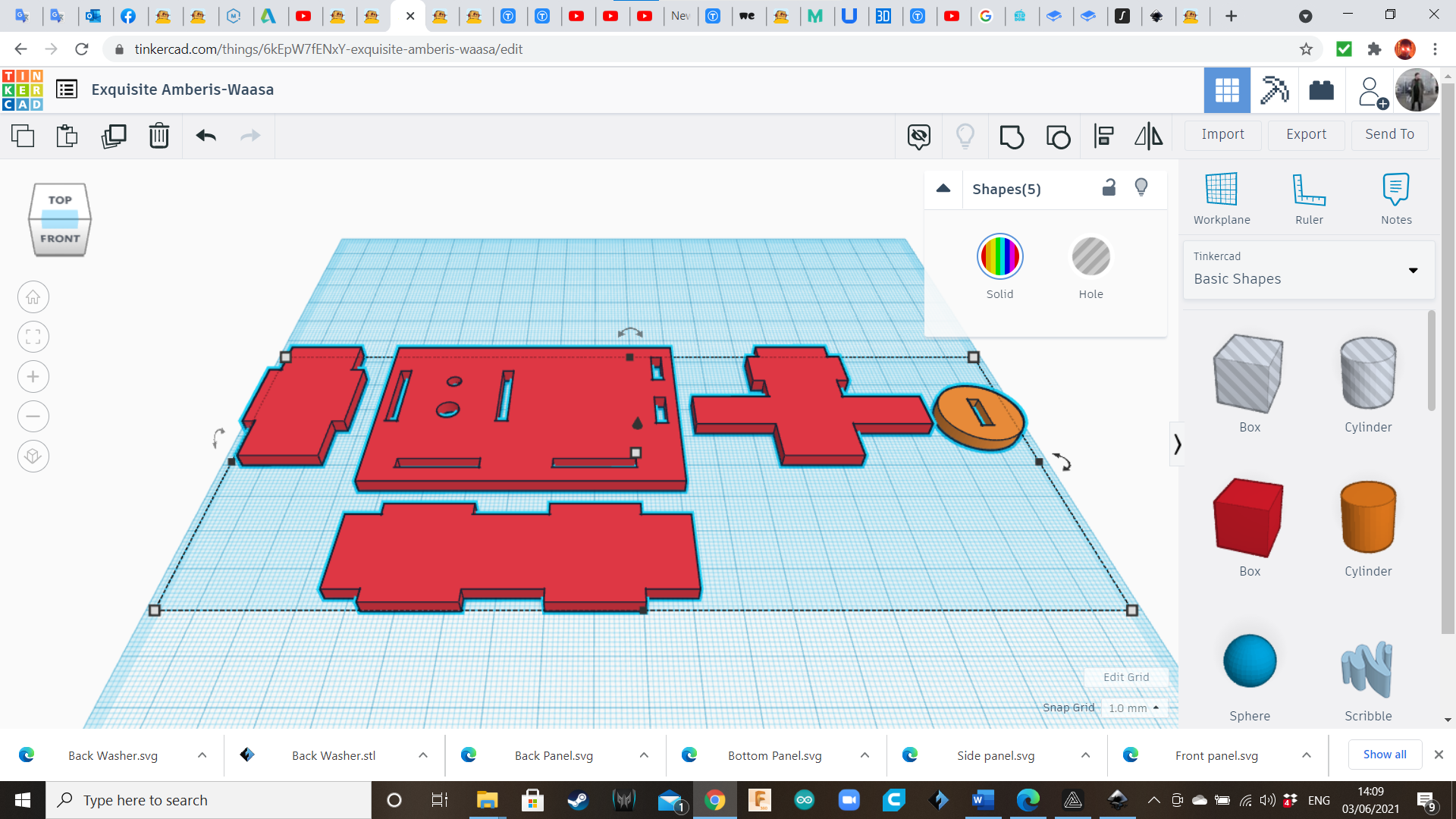Select the Ruler tool
Image resolution: width=1456 pixels, height=819 pixels.
(x=1309, y=197)
